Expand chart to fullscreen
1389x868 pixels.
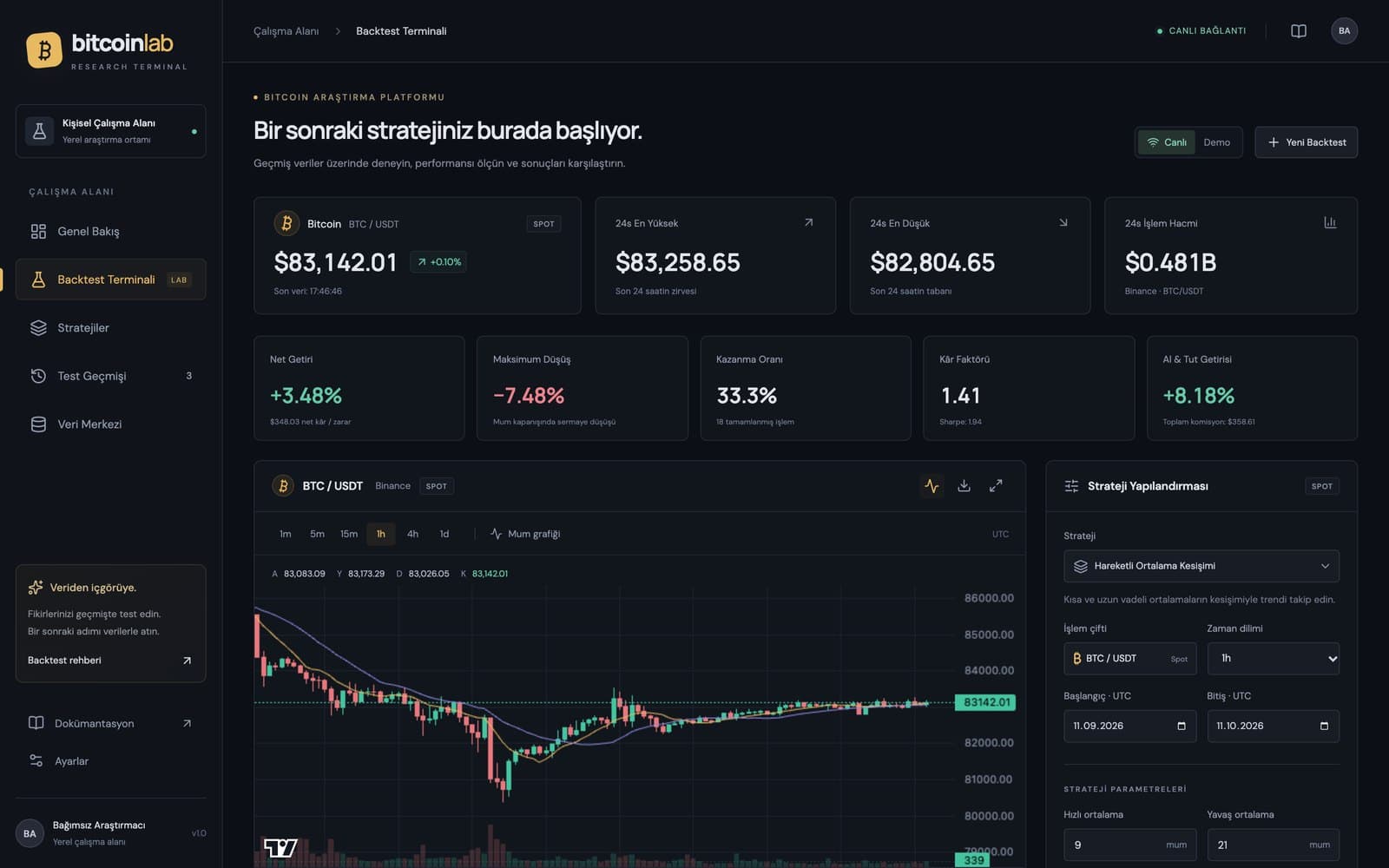click(996, 486)
